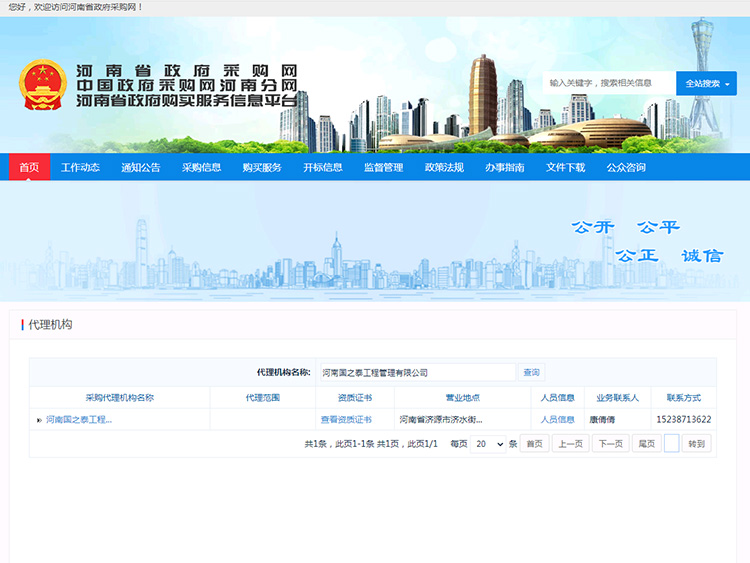The image size is (750, 563).
Task: Open the 全站搜索 search dropdown
Action: click(706, 83)
